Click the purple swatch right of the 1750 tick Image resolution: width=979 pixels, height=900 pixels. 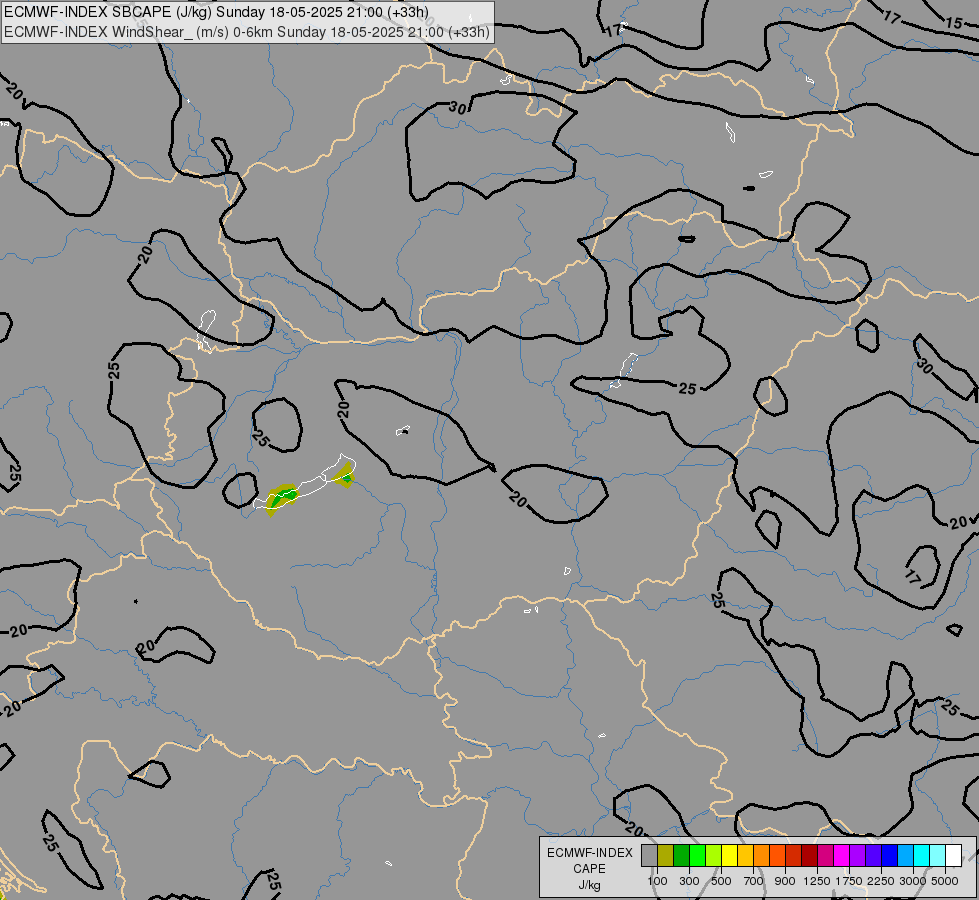858,856
